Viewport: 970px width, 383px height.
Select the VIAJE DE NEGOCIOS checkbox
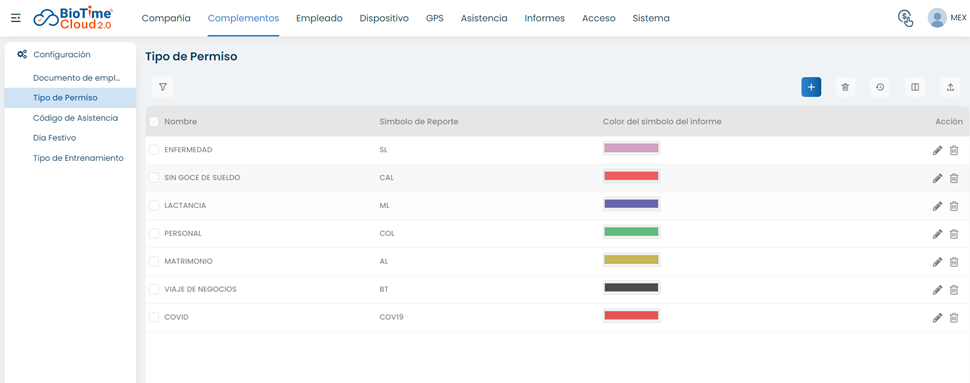[x=154, y=289]
